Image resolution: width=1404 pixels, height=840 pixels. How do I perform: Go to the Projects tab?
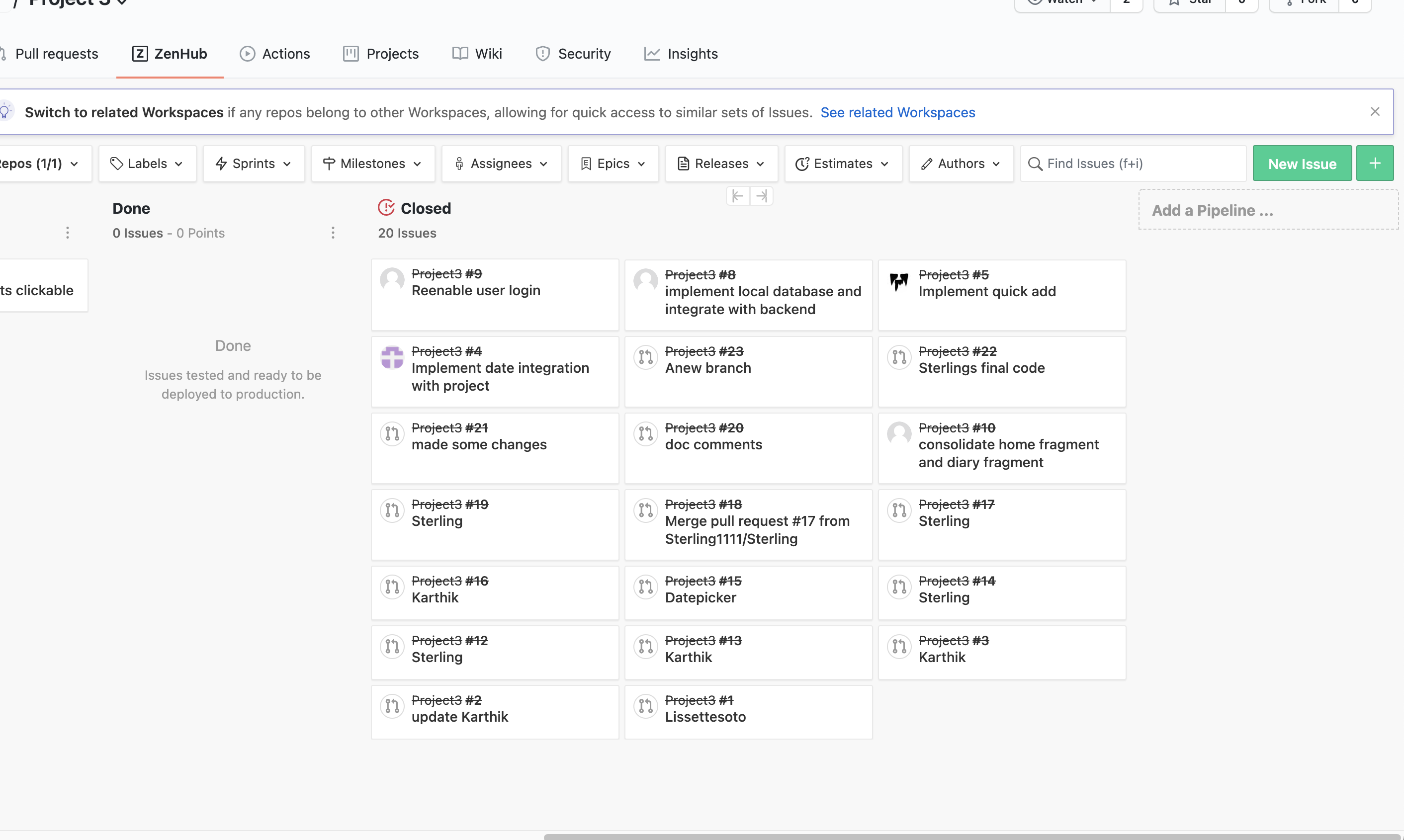coord(381,54)
